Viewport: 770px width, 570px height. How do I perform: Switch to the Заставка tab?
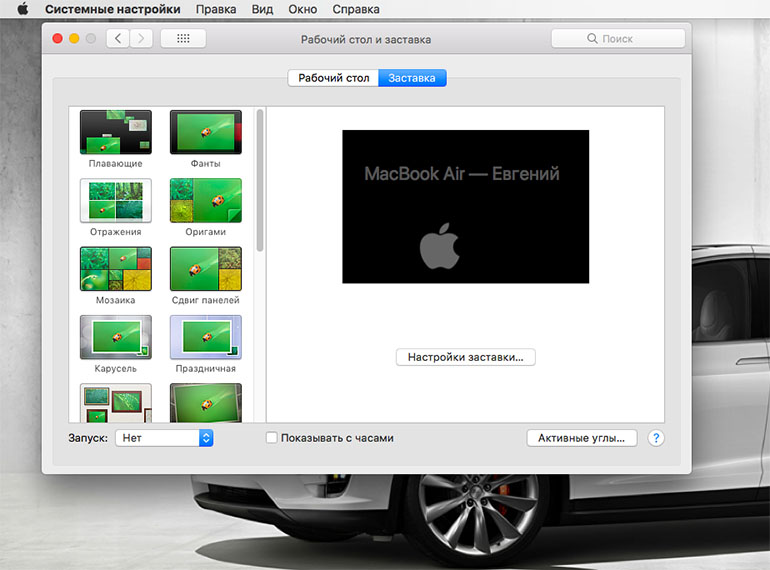(x=412, y=78)
